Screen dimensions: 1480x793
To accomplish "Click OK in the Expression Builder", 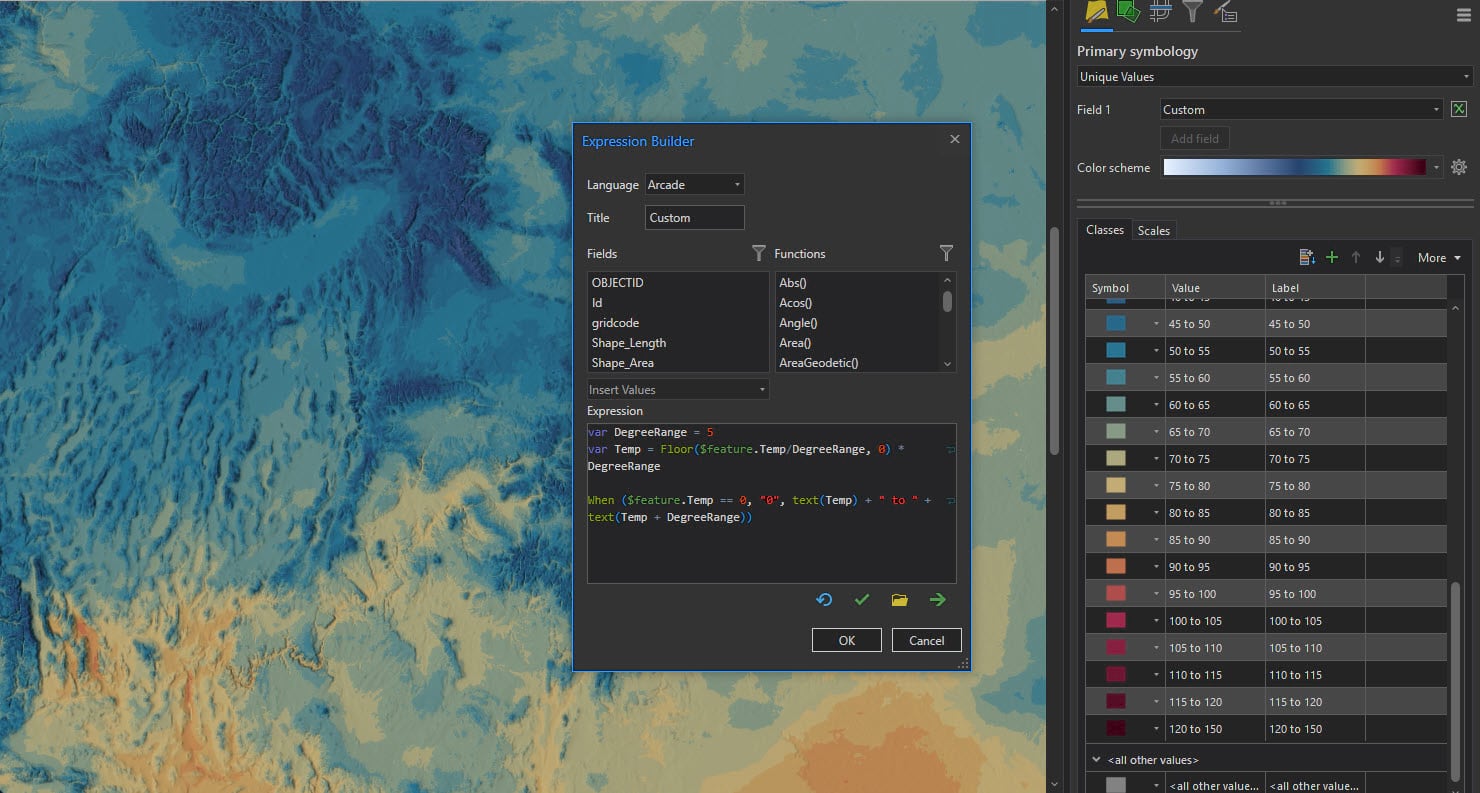I will [846, 641].
